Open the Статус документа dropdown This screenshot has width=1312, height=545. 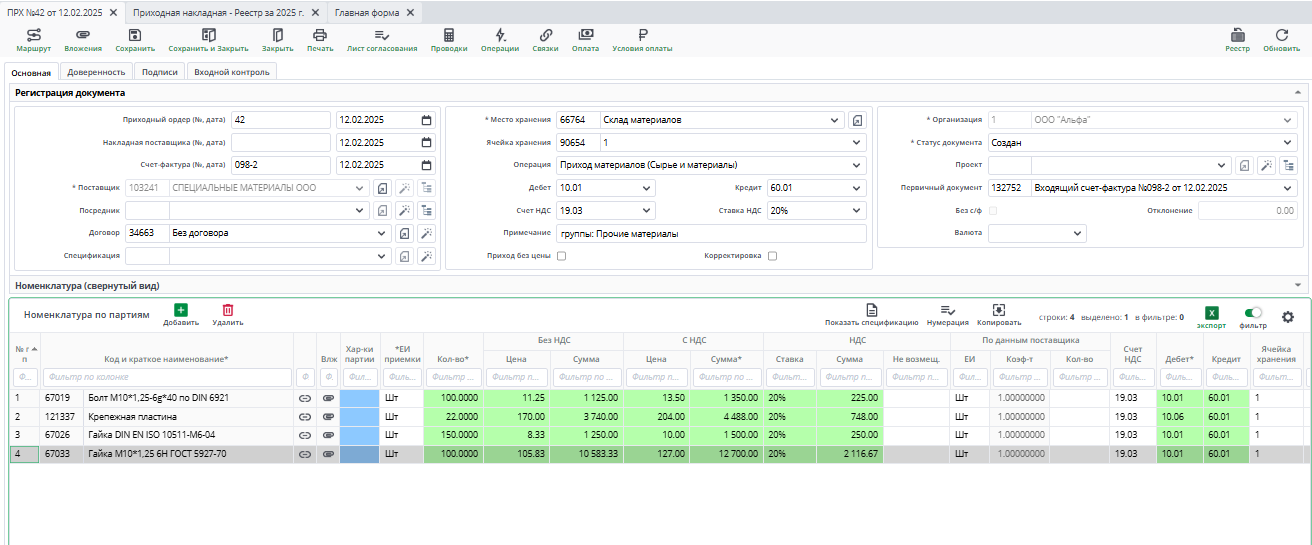coord(1287,142)
